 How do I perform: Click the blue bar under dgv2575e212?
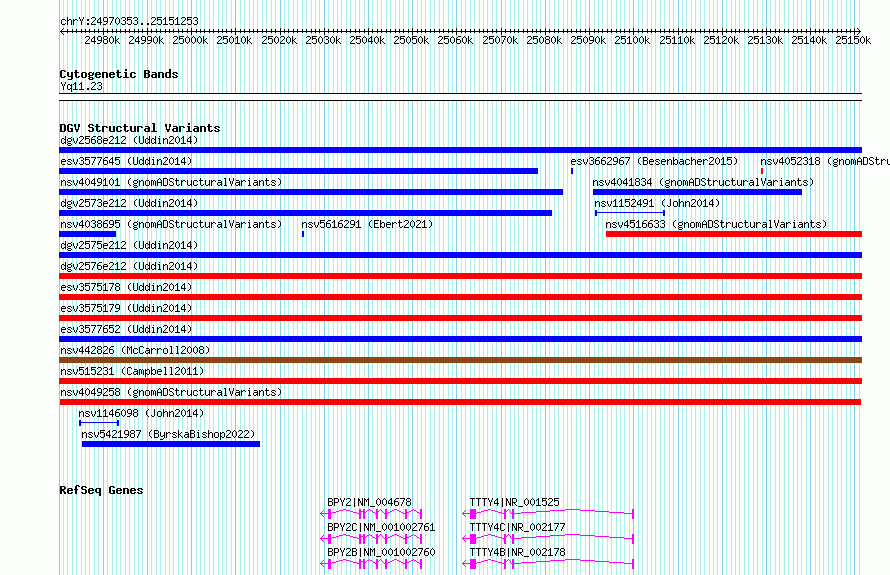coord(460,255)
